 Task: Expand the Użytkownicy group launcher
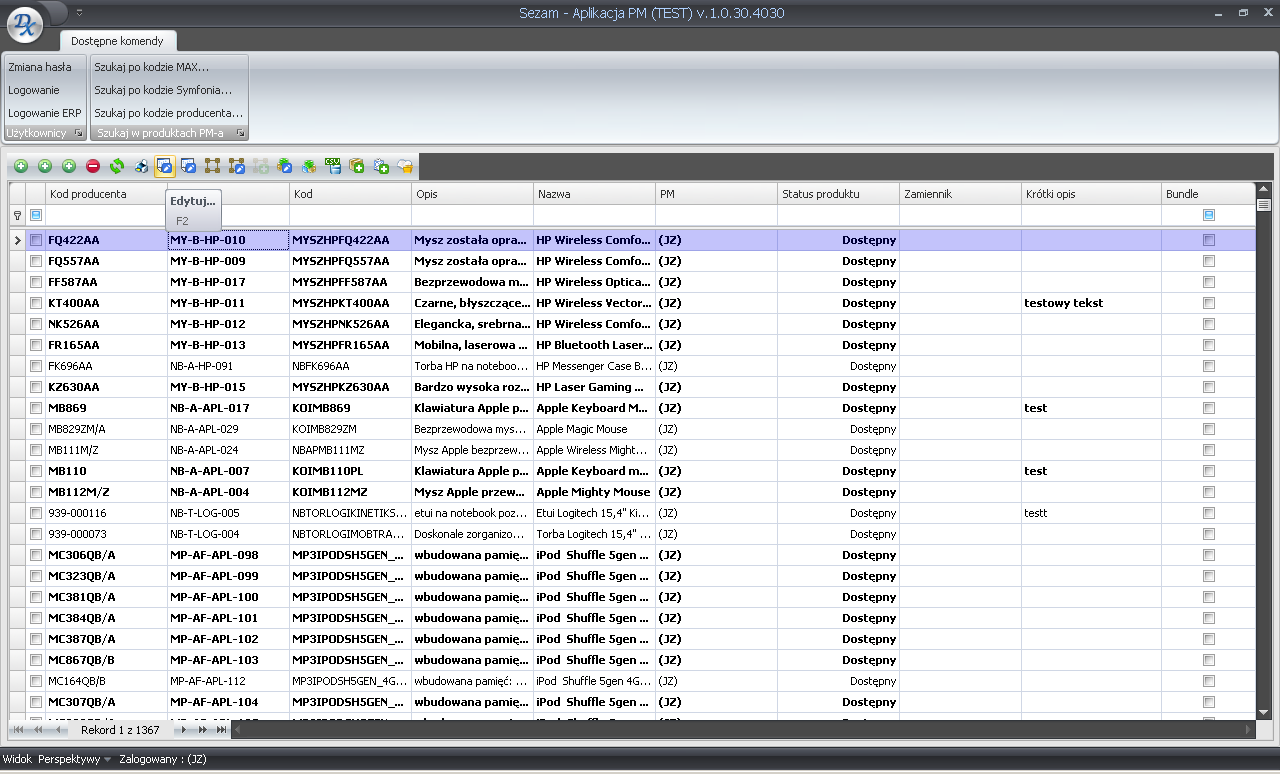pos(79,133)
